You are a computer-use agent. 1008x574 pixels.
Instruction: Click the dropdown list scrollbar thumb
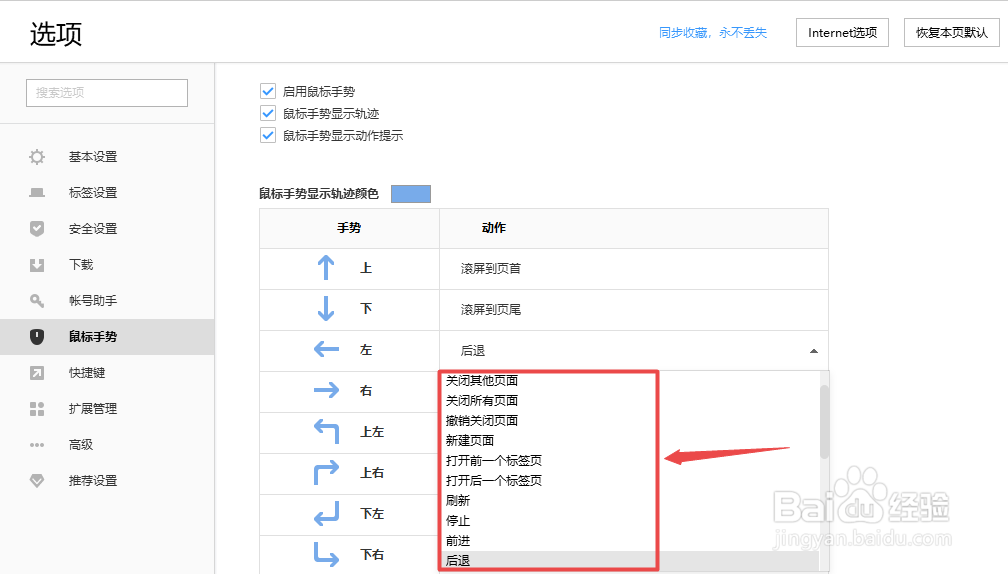click(824, 422)
